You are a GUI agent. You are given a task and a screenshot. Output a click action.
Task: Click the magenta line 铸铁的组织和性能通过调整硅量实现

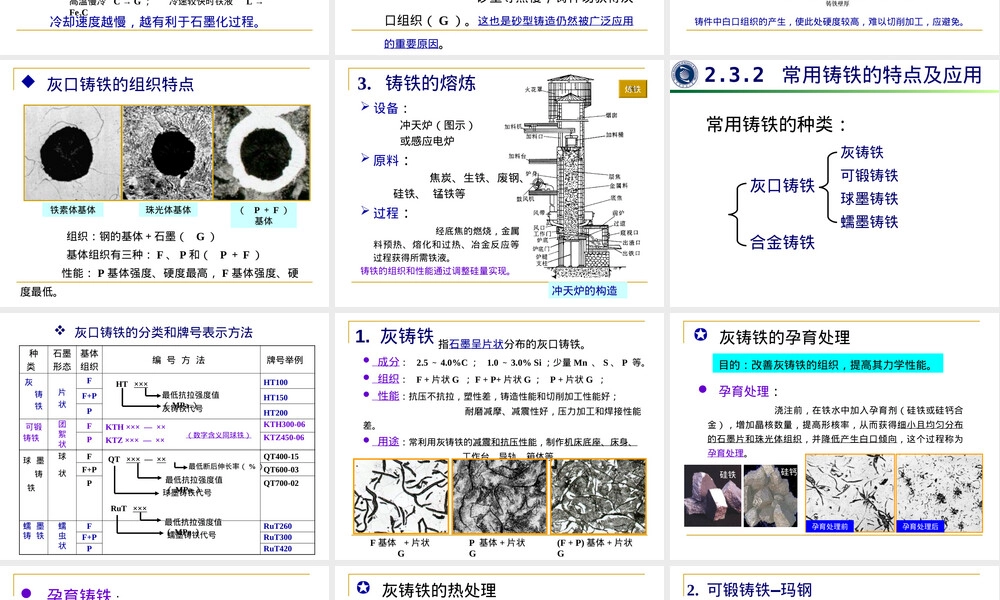[x=436, y=271]
